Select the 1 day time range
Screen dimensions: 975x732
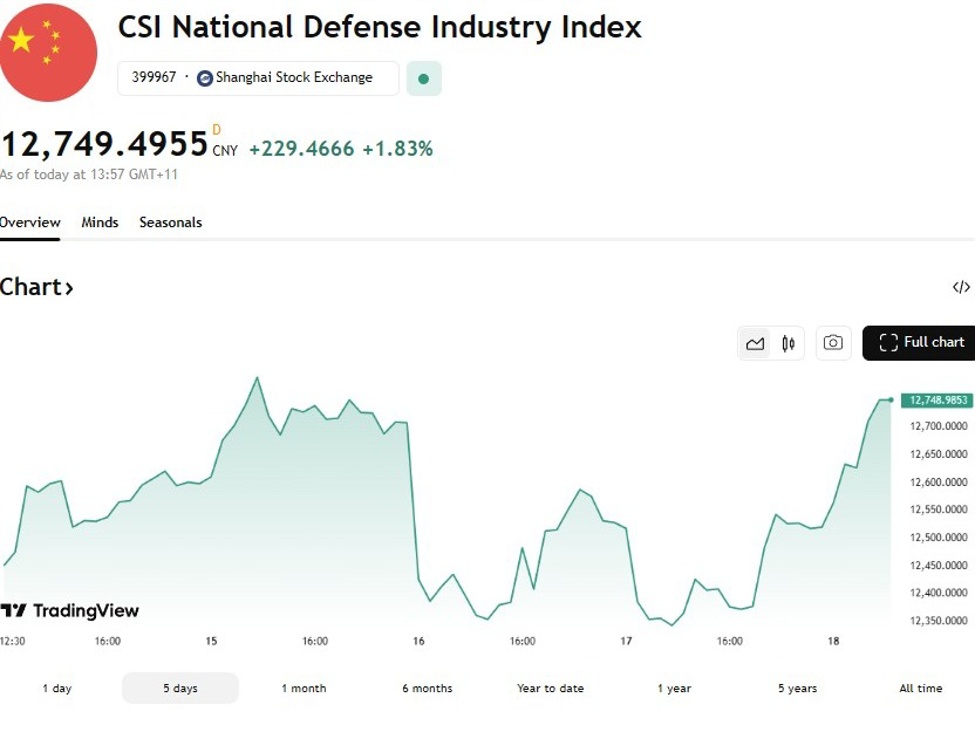pos(57,688)
